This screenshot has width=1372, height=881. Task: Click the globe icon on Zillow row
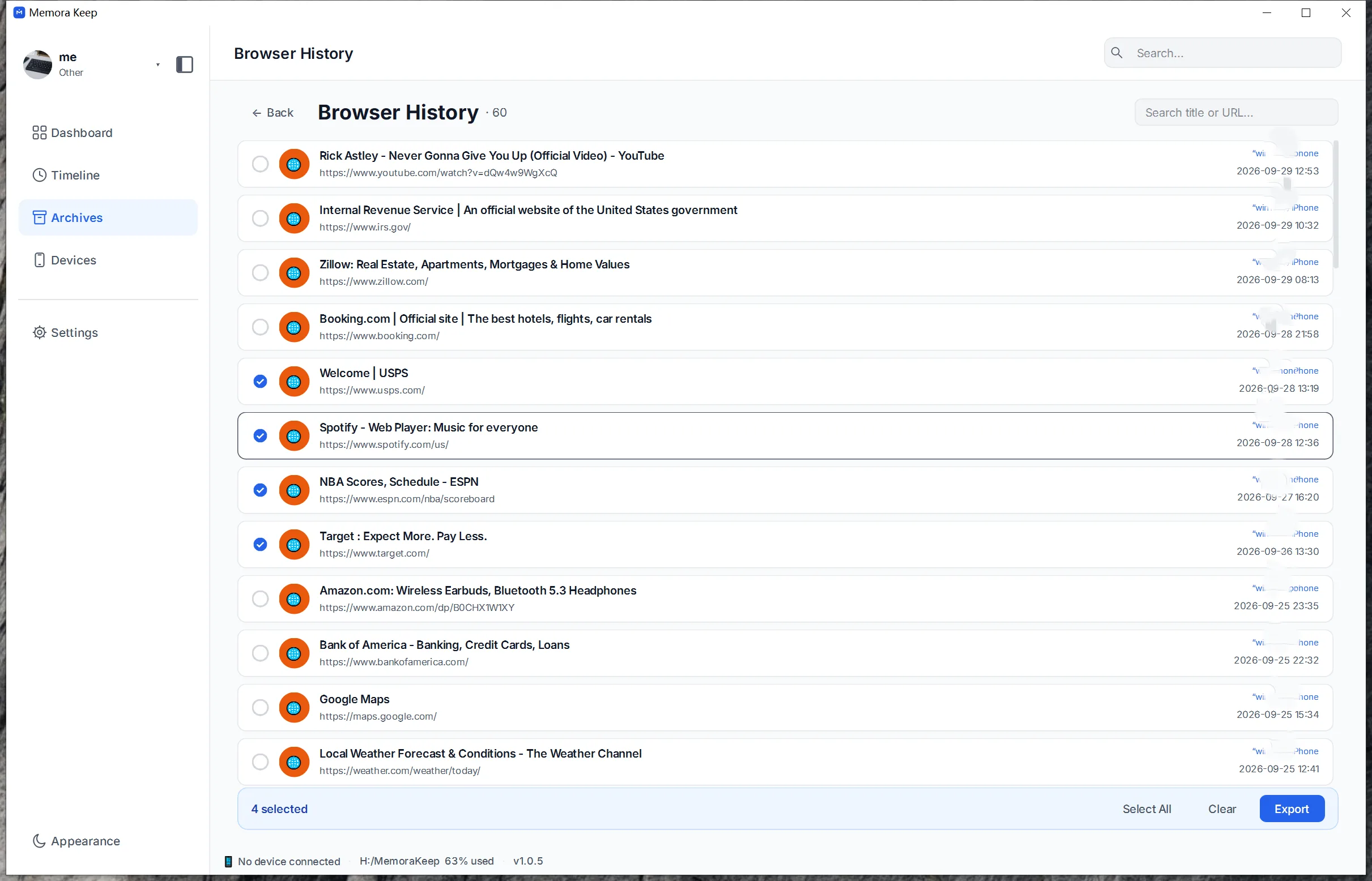[294, 273]
